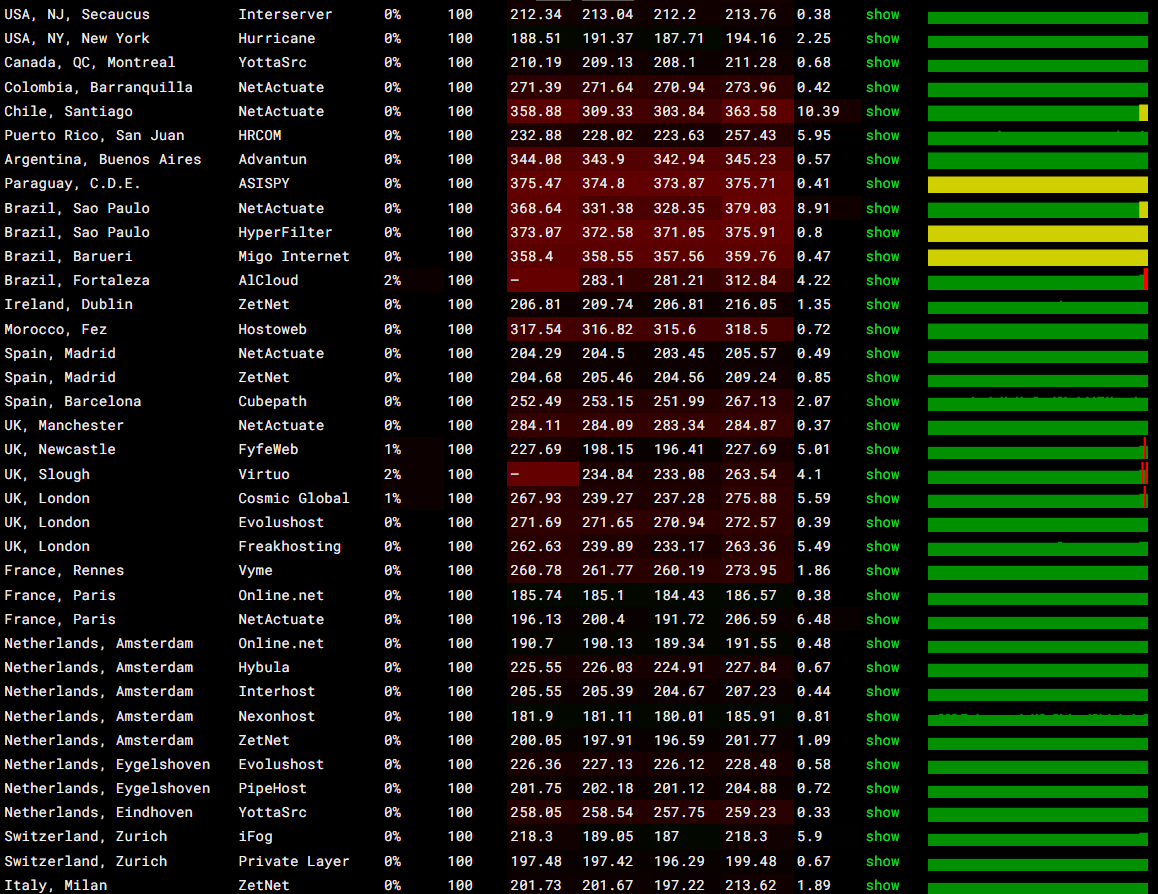
Task: Click latency graph bar for Fortaleza AlCloud
Action: pyautogui.click(x=1038, y=282)
